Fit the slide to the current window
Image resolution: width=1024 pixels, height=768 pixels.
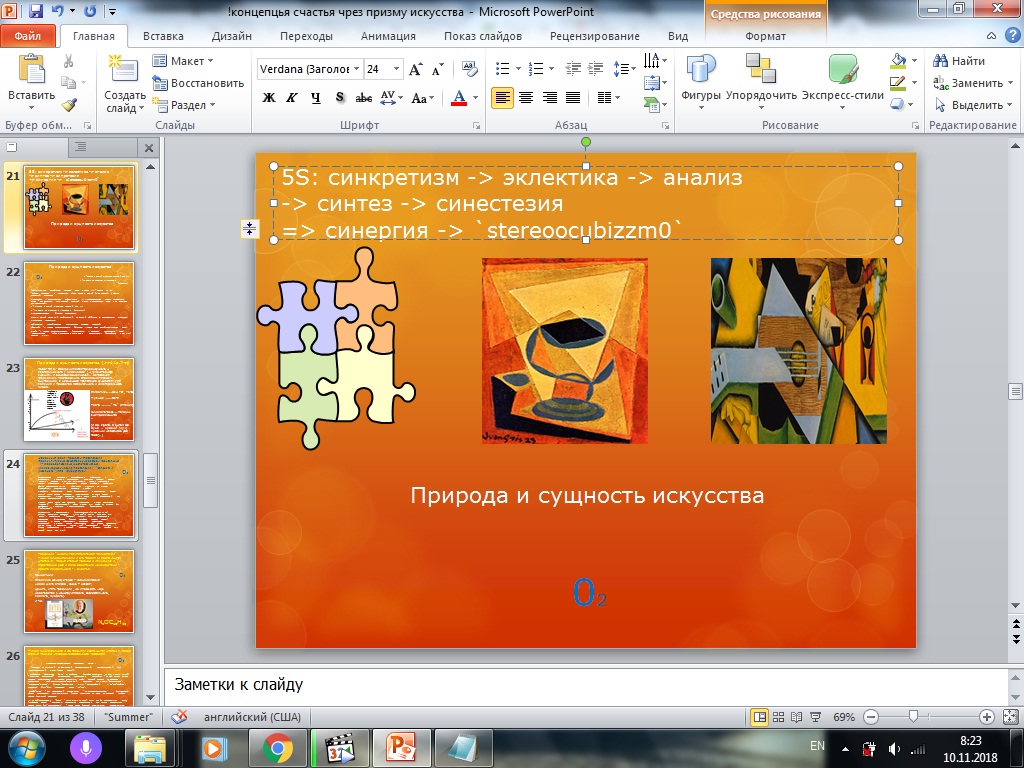coord(1010,717)
